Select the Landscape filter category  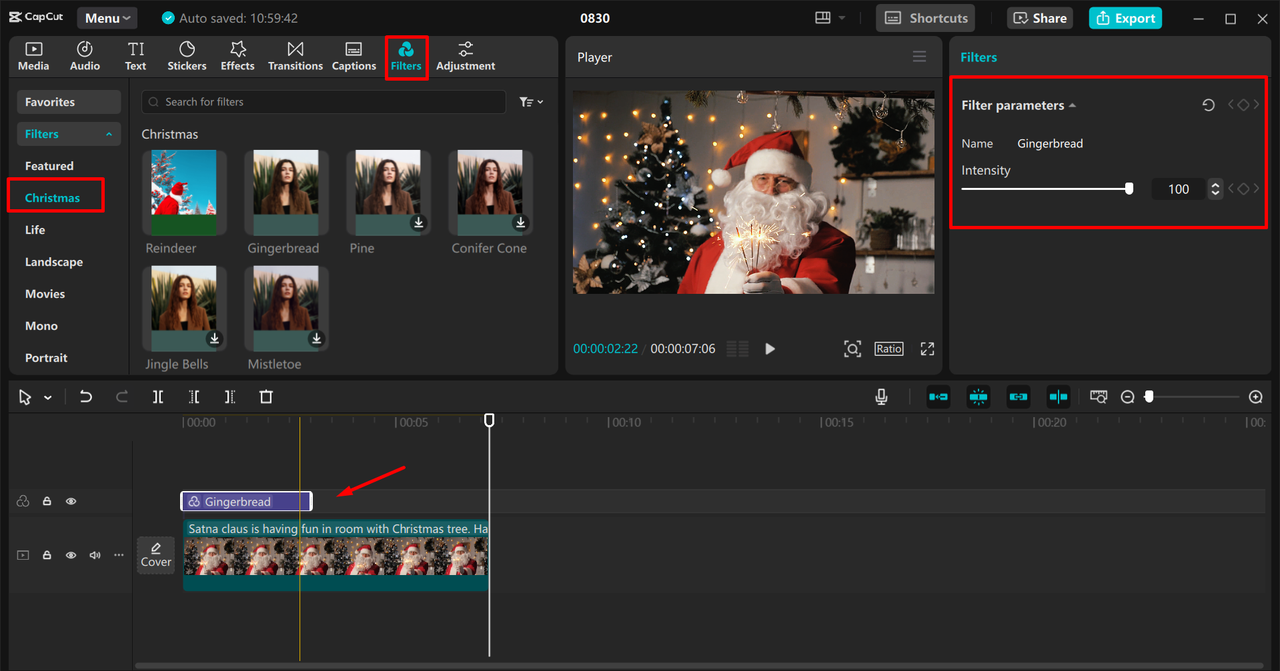[54, 262]
